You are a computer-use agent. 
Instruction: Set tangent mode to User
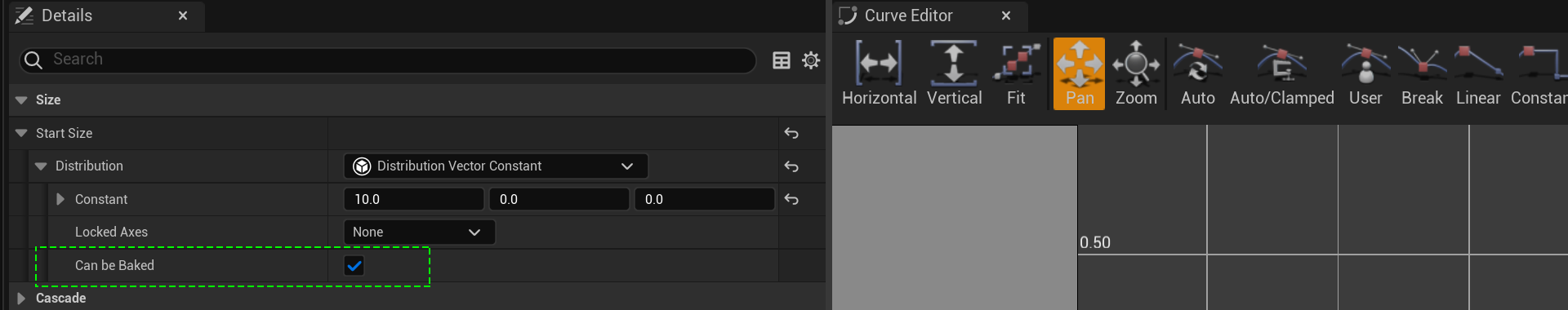click(x=1365, y=73)
